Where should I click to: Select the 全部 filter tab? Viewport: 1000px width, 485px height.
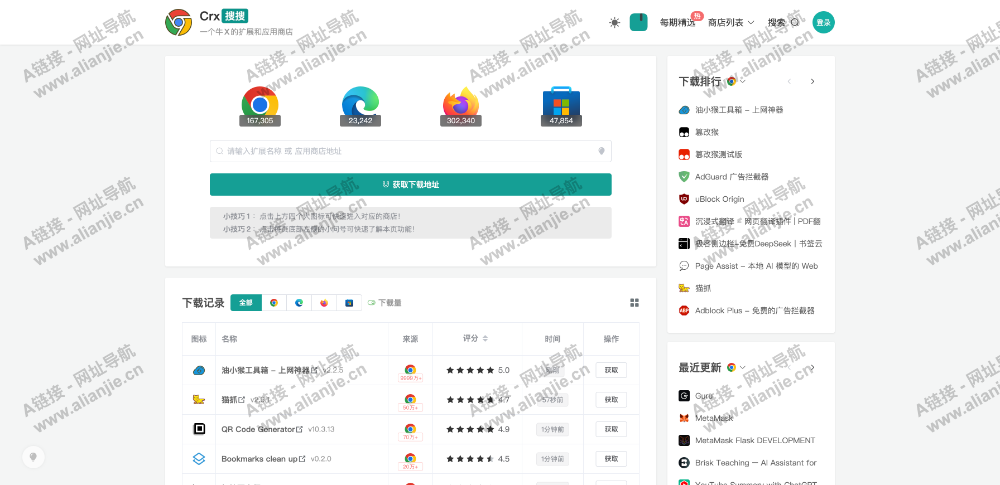pyautogui.click(x=246, y=302)
